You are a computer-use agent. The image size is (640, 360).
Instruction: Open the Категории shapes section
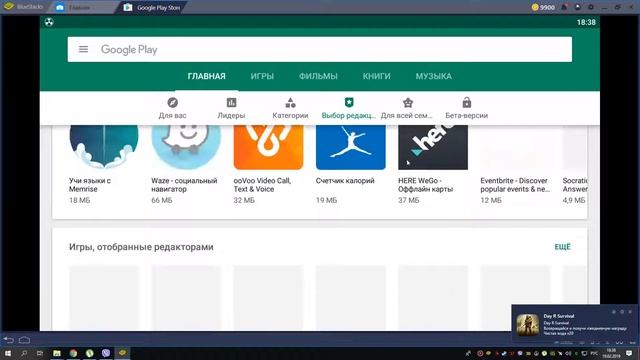point(290,108)
